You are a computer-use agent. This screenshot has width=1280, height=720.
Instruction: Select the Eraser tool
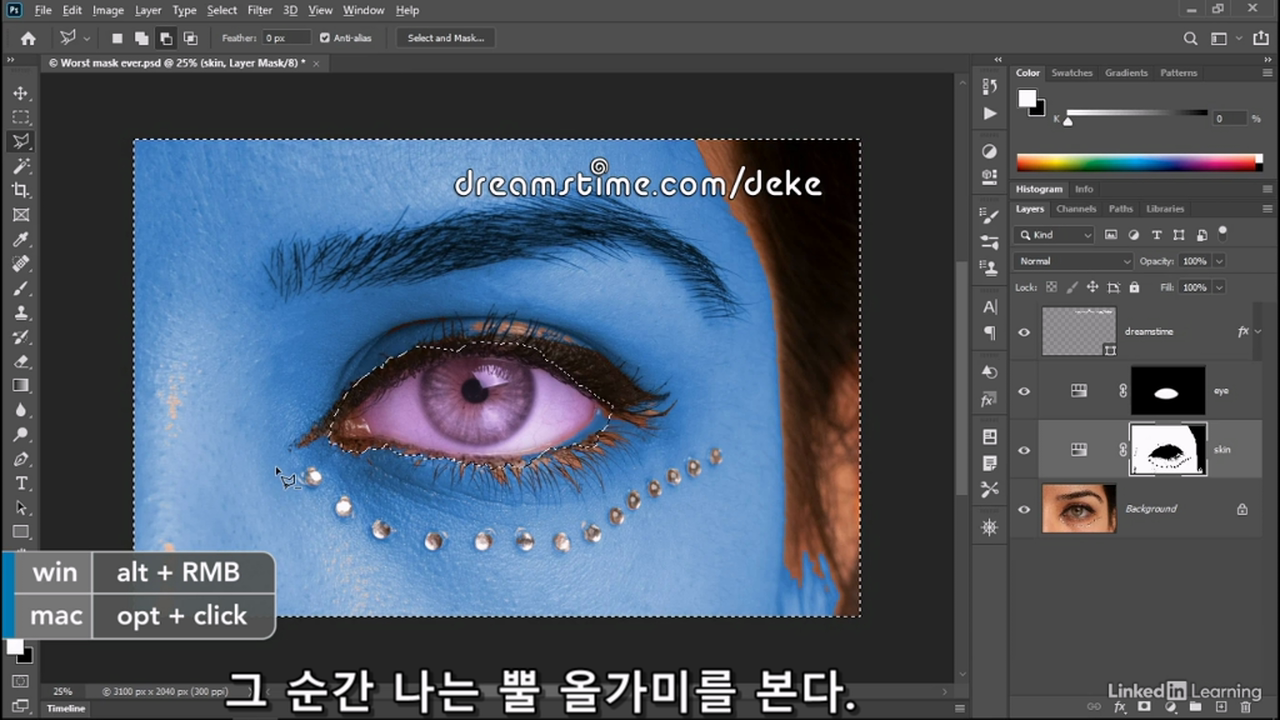[21, 361]
